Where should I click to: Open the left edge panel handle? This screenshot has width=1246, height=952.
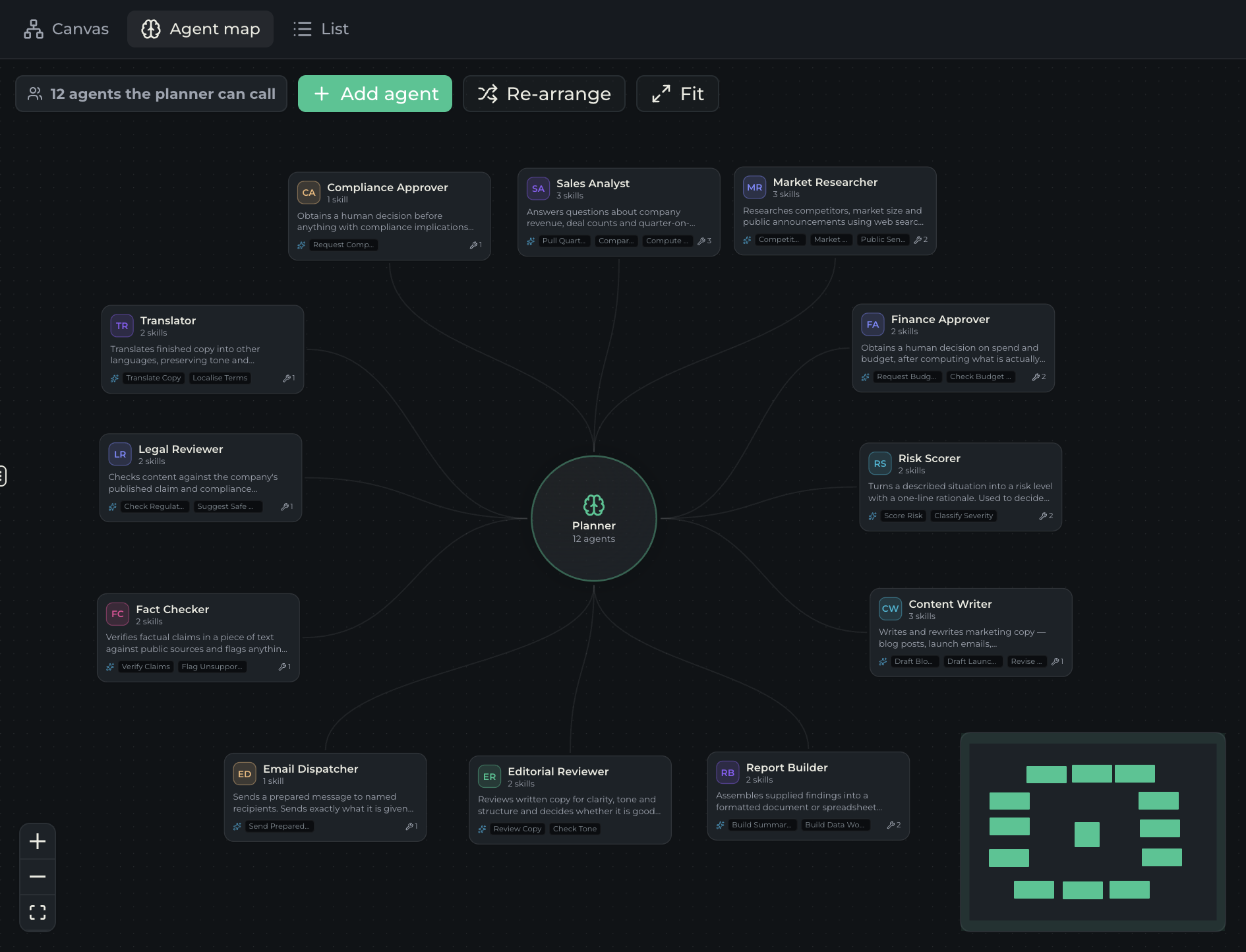[3, 475]
